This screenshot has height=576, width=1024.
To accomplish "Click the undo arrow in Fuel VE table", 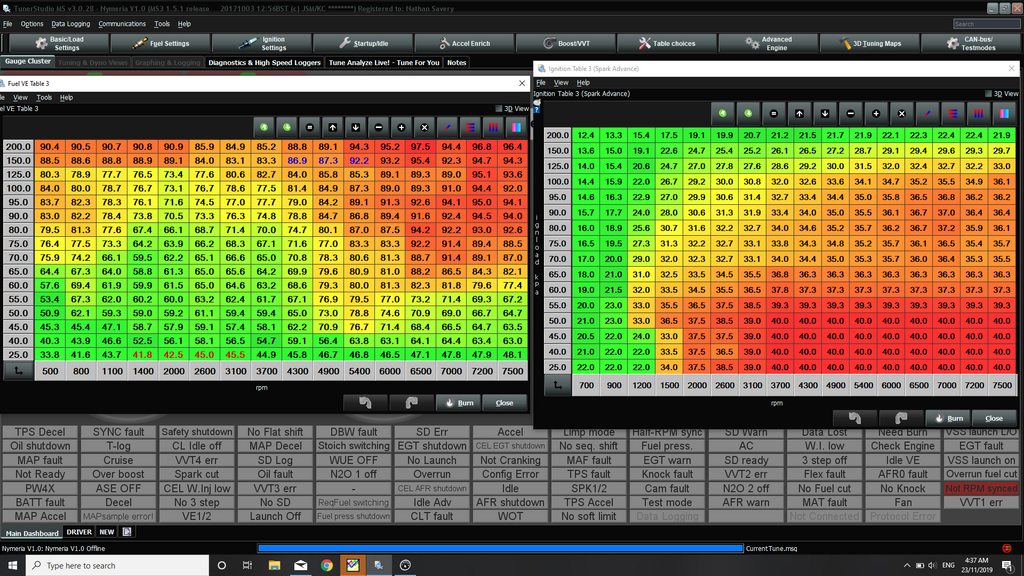I will [363, 402].
